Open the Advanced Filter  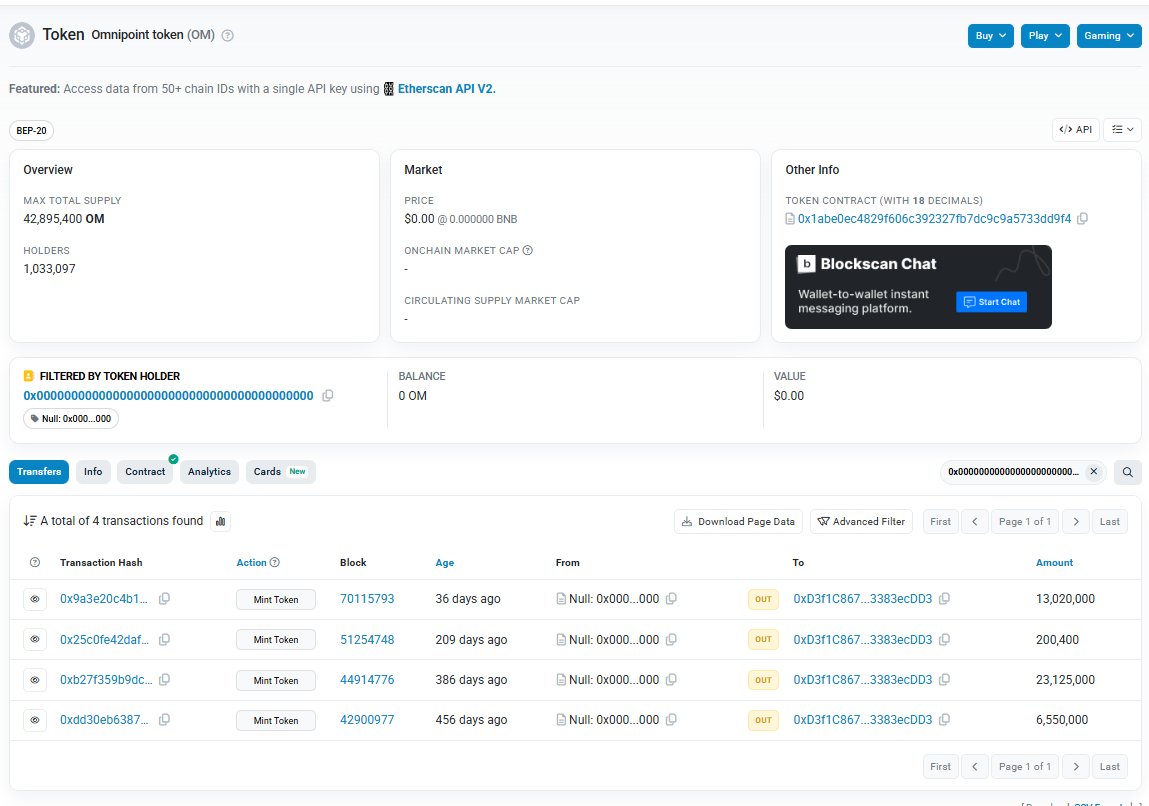click(x=861, y=522)
